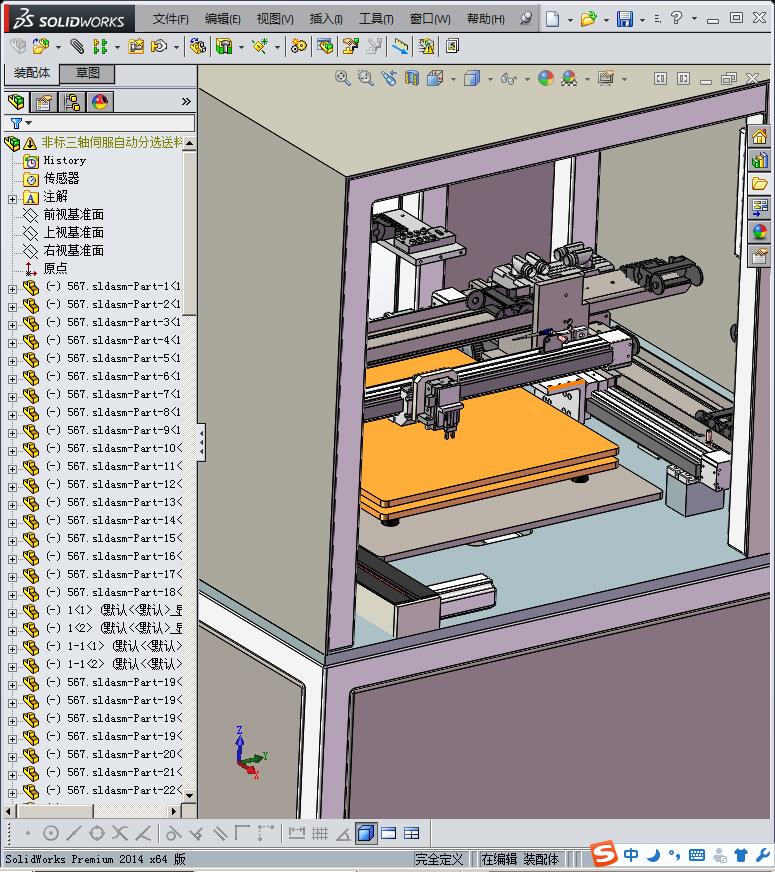Toggle the angle snap icon at bottom
The width and height of the screenshot is (775, 872).
pos(343,833)
